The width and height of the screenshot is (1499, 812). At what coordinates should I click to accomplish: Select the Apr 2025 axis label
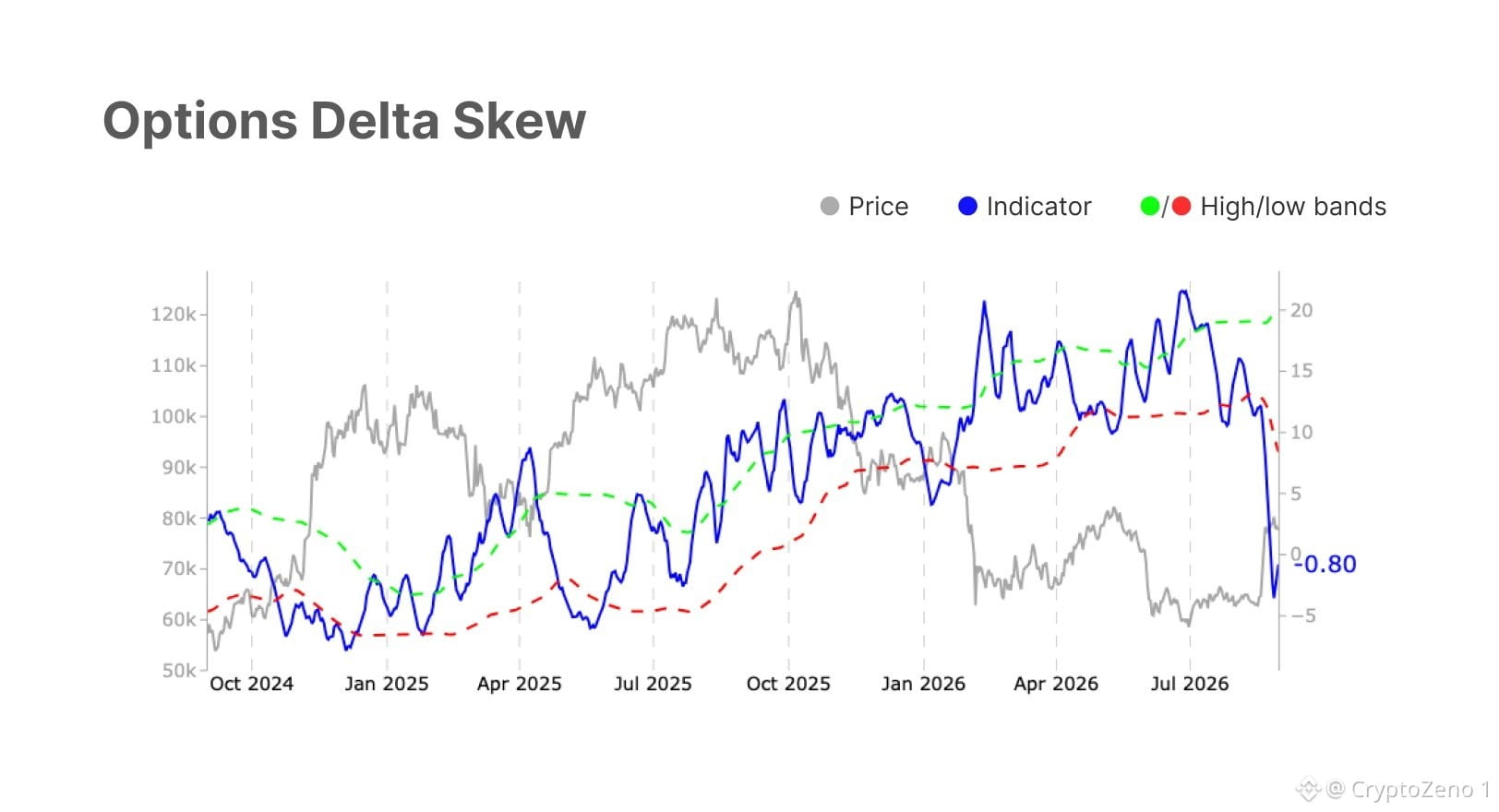520,684
